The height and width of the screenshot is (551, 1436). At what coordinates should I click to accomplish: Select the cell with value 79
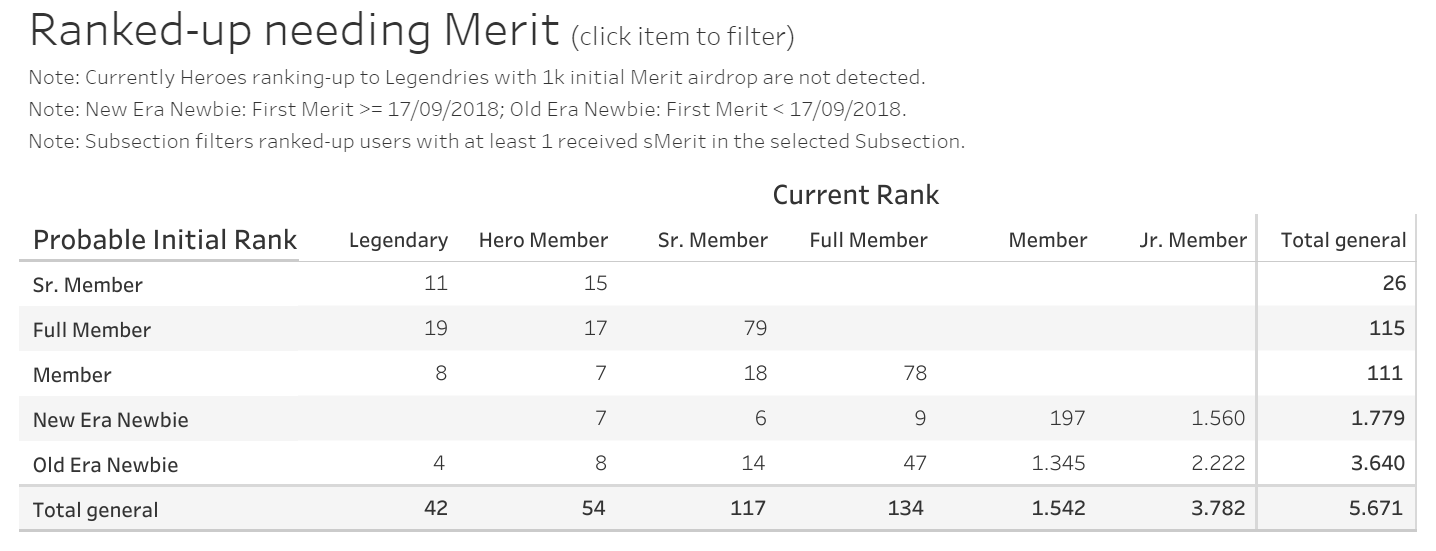point(755,328)
